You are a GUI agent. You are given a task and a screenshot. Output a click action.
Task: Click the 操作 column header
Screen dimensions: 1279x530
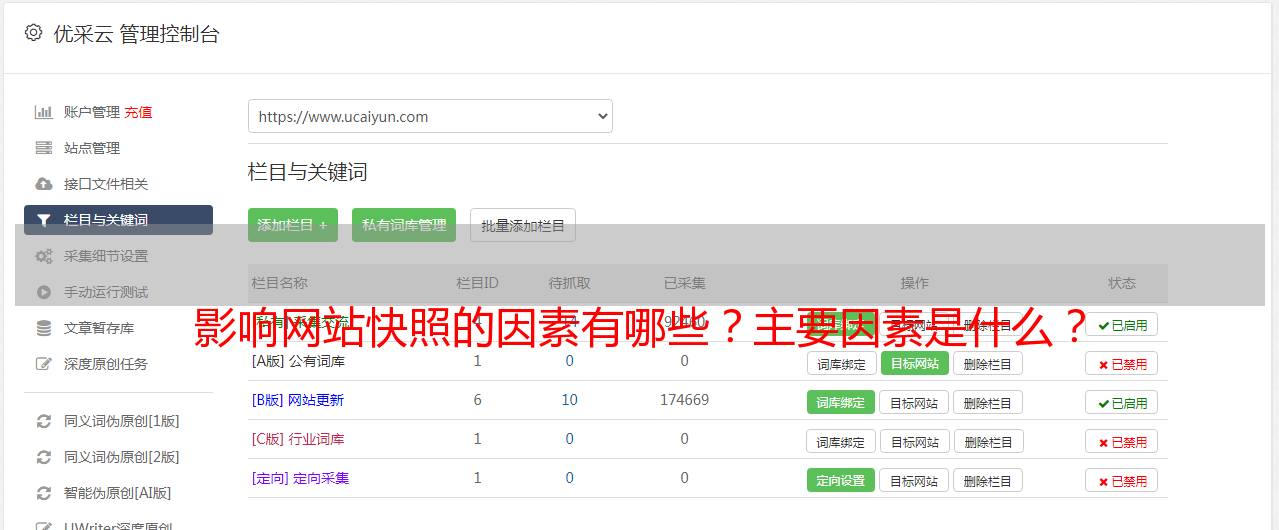click(x=914, y=283)
